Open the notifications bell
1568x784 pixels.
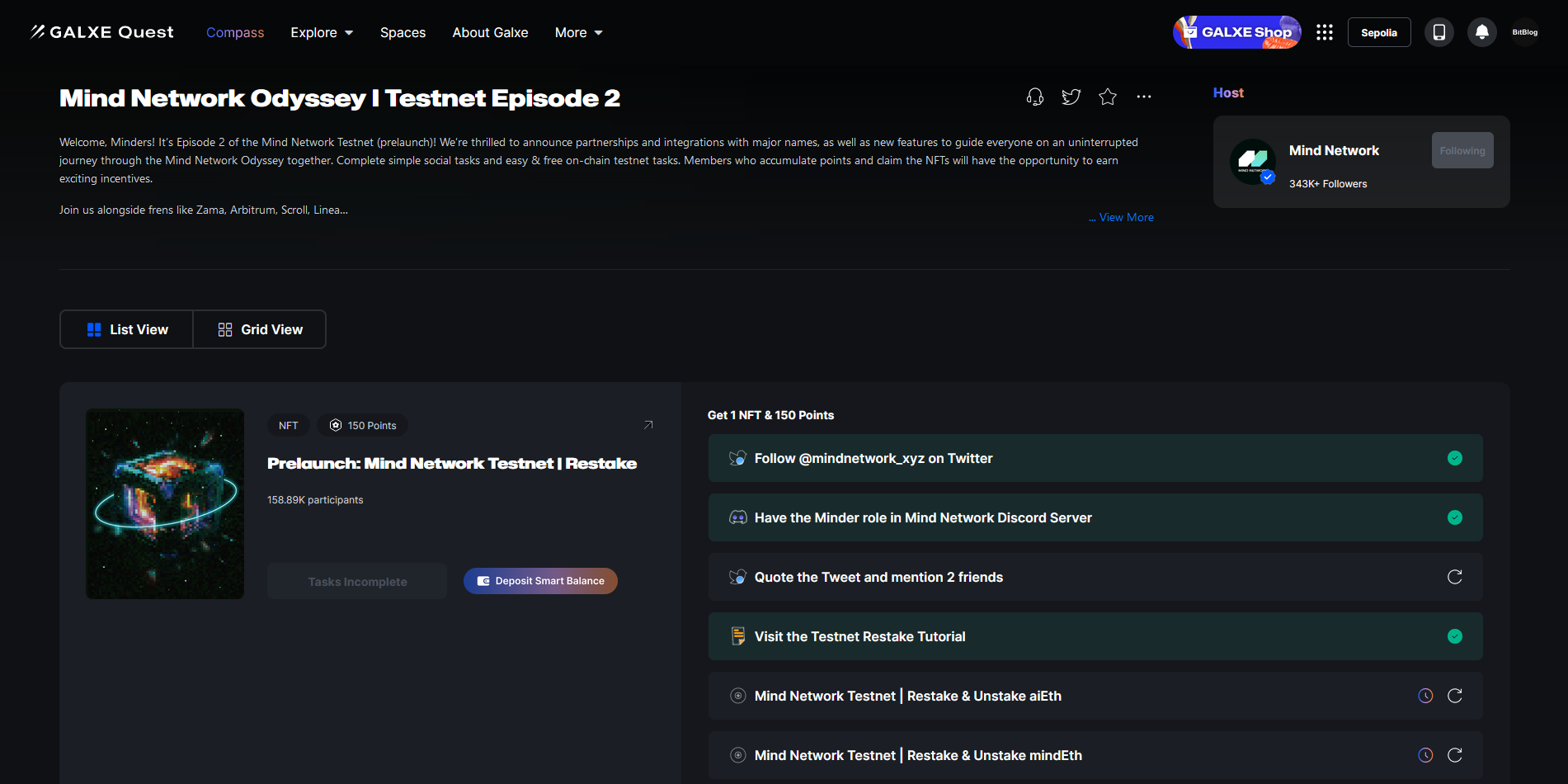1481,32
